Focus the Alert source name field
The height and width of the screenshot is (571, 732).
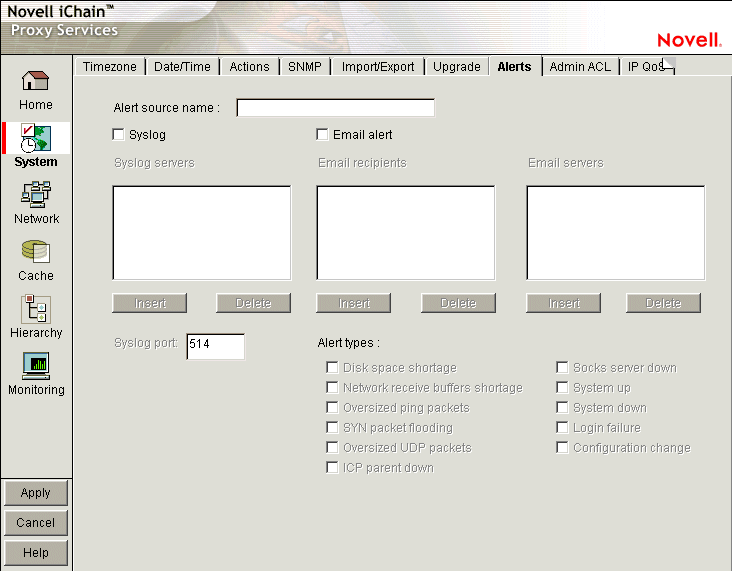[336, 107]
